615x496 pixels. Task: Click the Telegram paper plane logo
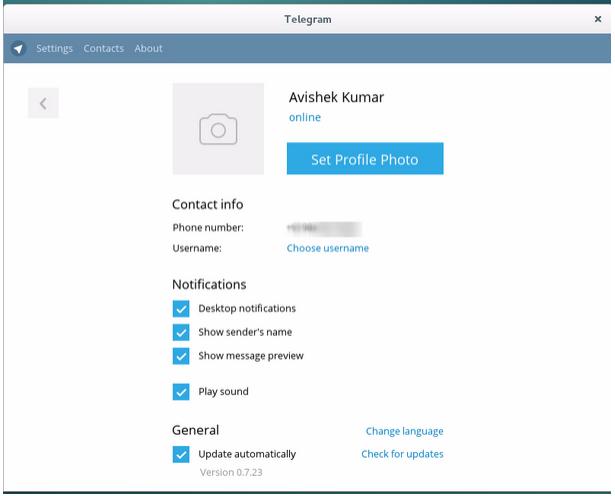tap(18, 48)
